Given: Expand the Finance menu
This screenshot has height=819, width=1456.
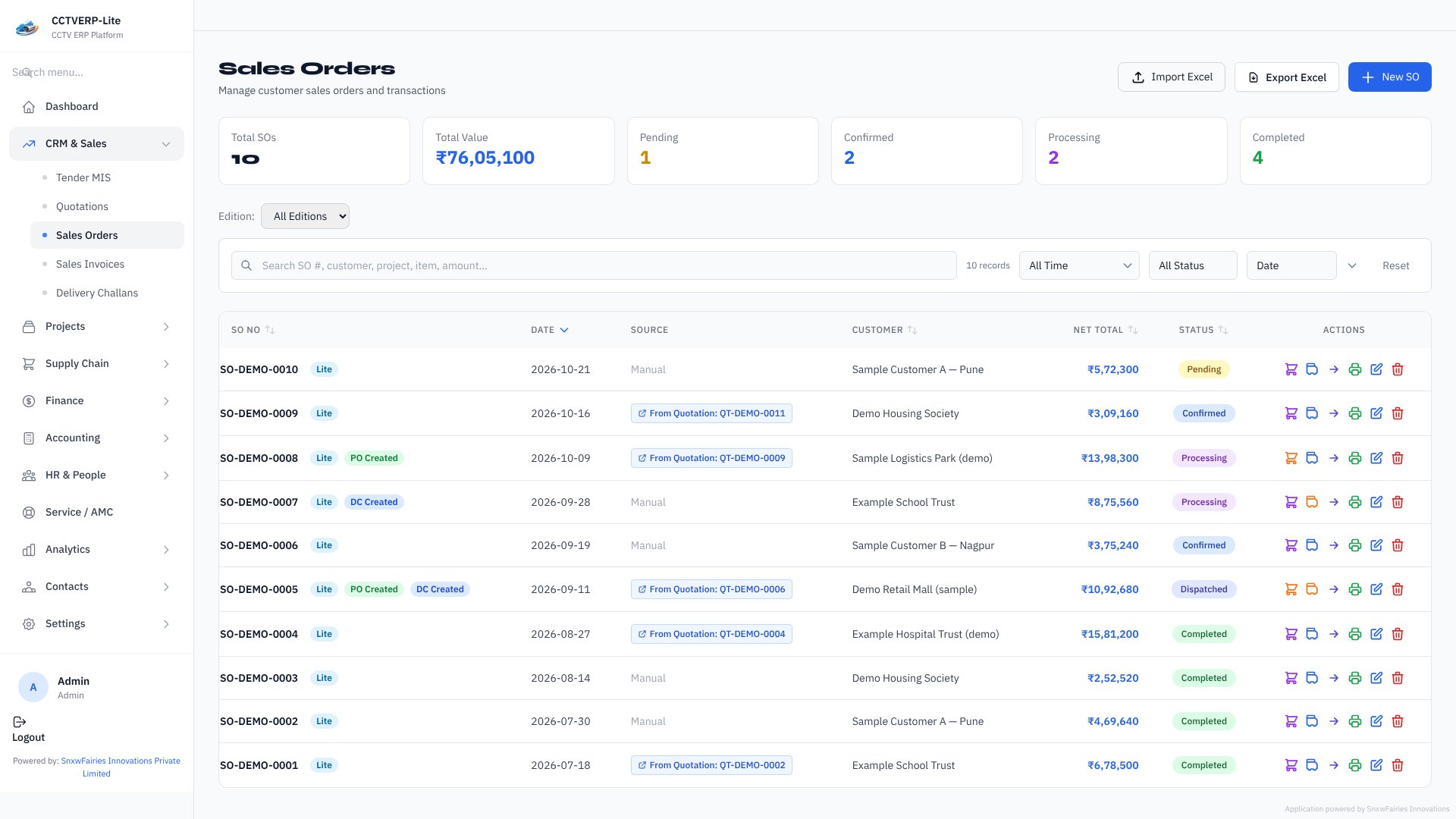Looking at the screenshot, I should pyautogui.click(x=96, y=401).
